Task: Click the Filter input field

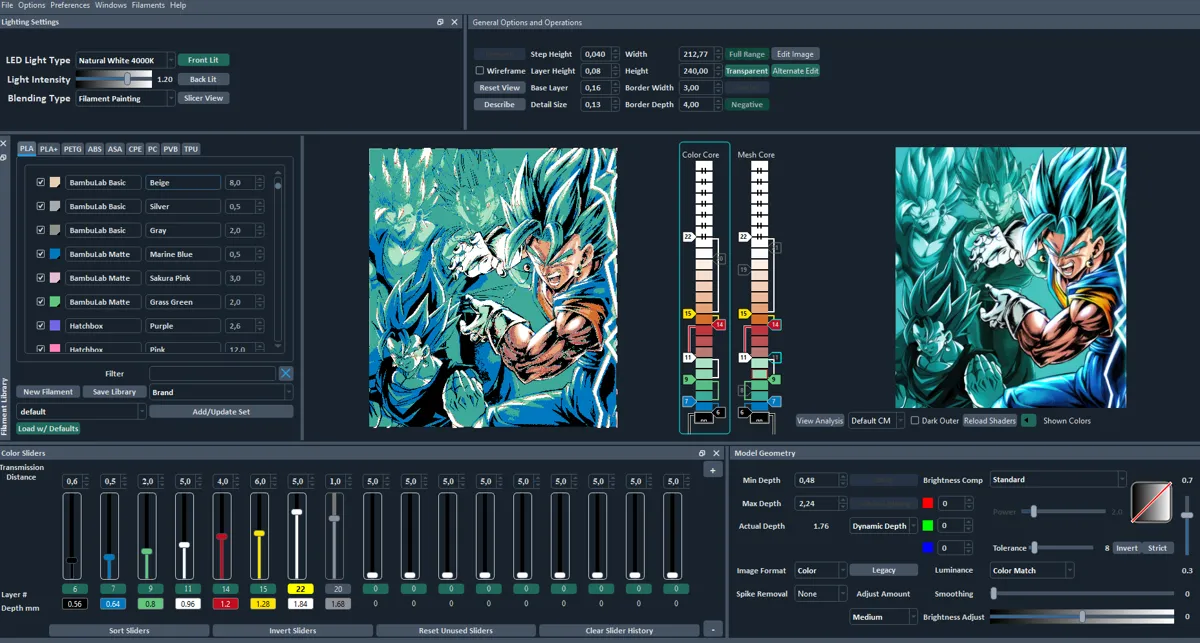Action: (x=212, y=373)
